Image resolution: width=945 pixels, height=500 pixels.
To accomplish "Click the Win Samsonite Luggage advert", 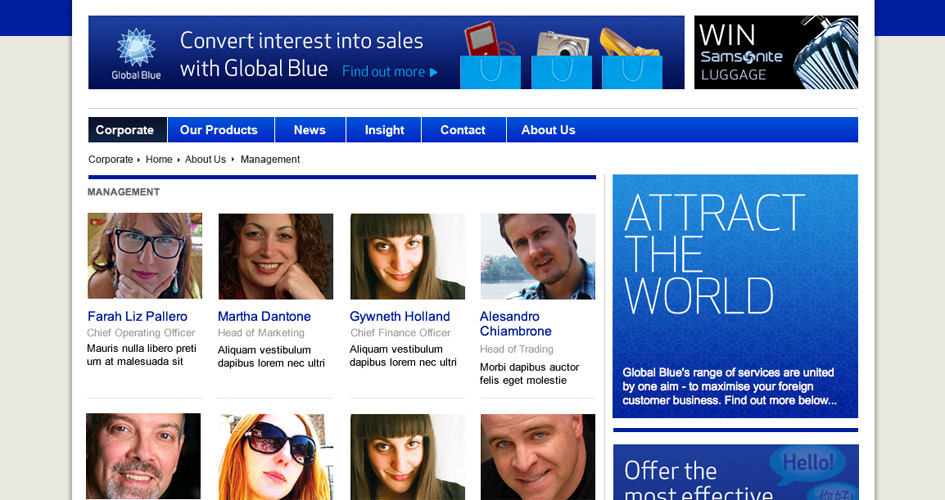I will [776, 52].
